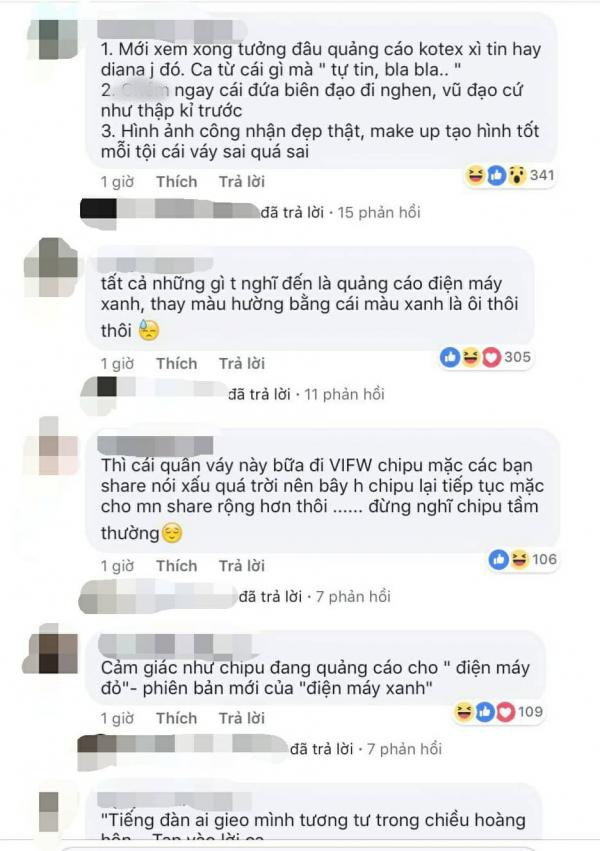Viewport: 600px width, 851px height.
Task: Open reaction icons next to 305 count
Action: [486, 357]
